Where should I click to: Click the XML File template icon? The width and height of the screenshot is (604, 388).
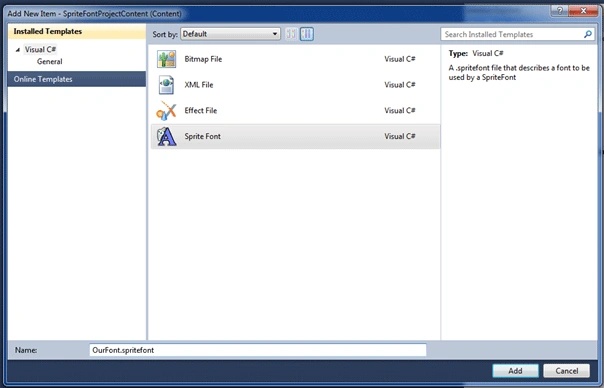[x=166, y=85]
